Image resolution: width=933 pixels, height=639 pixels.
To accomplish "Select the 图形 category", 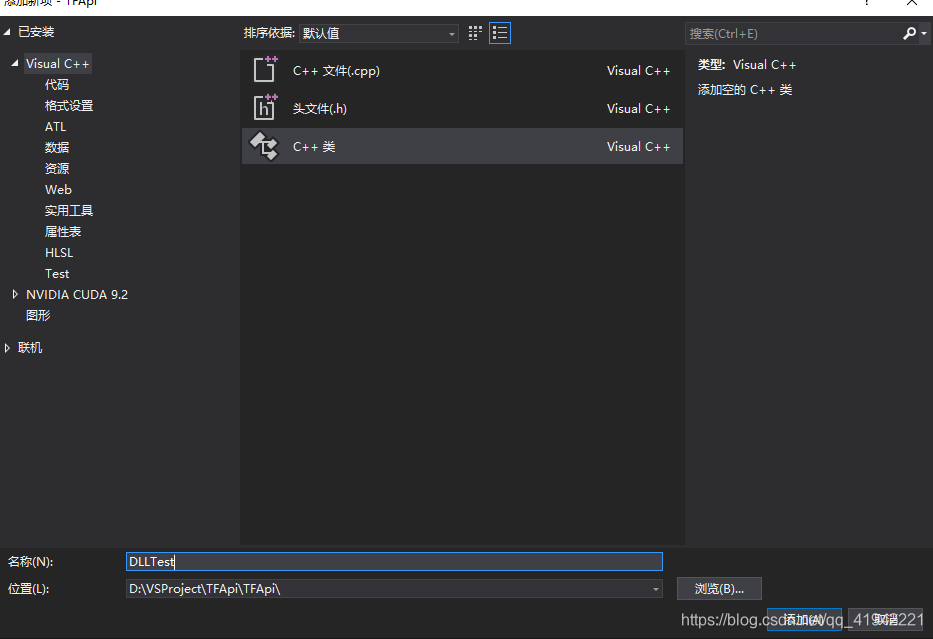I will tap(38, 315).
